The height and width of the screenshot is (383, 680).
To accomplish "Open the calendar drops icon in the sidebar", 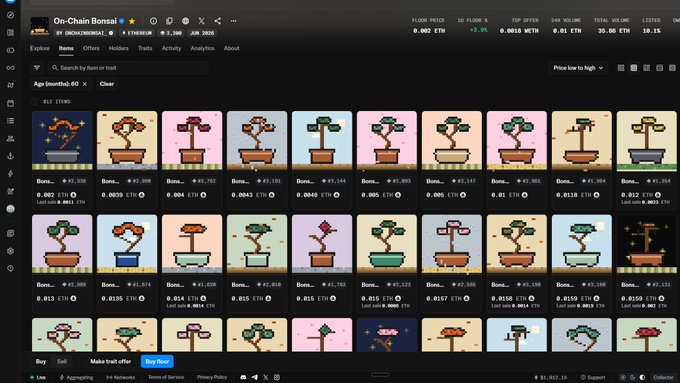I will pyautogui.click(x=10, y=103).
